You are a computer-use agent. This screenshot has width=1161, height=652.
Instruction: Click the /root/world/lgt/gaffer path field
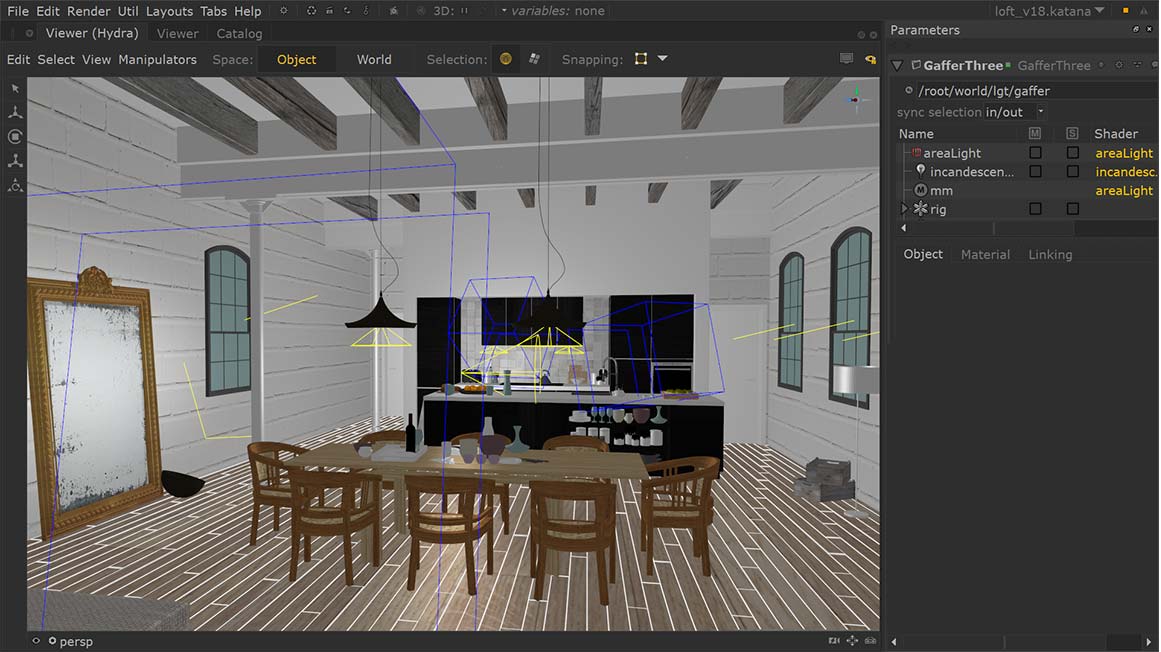1030,91
